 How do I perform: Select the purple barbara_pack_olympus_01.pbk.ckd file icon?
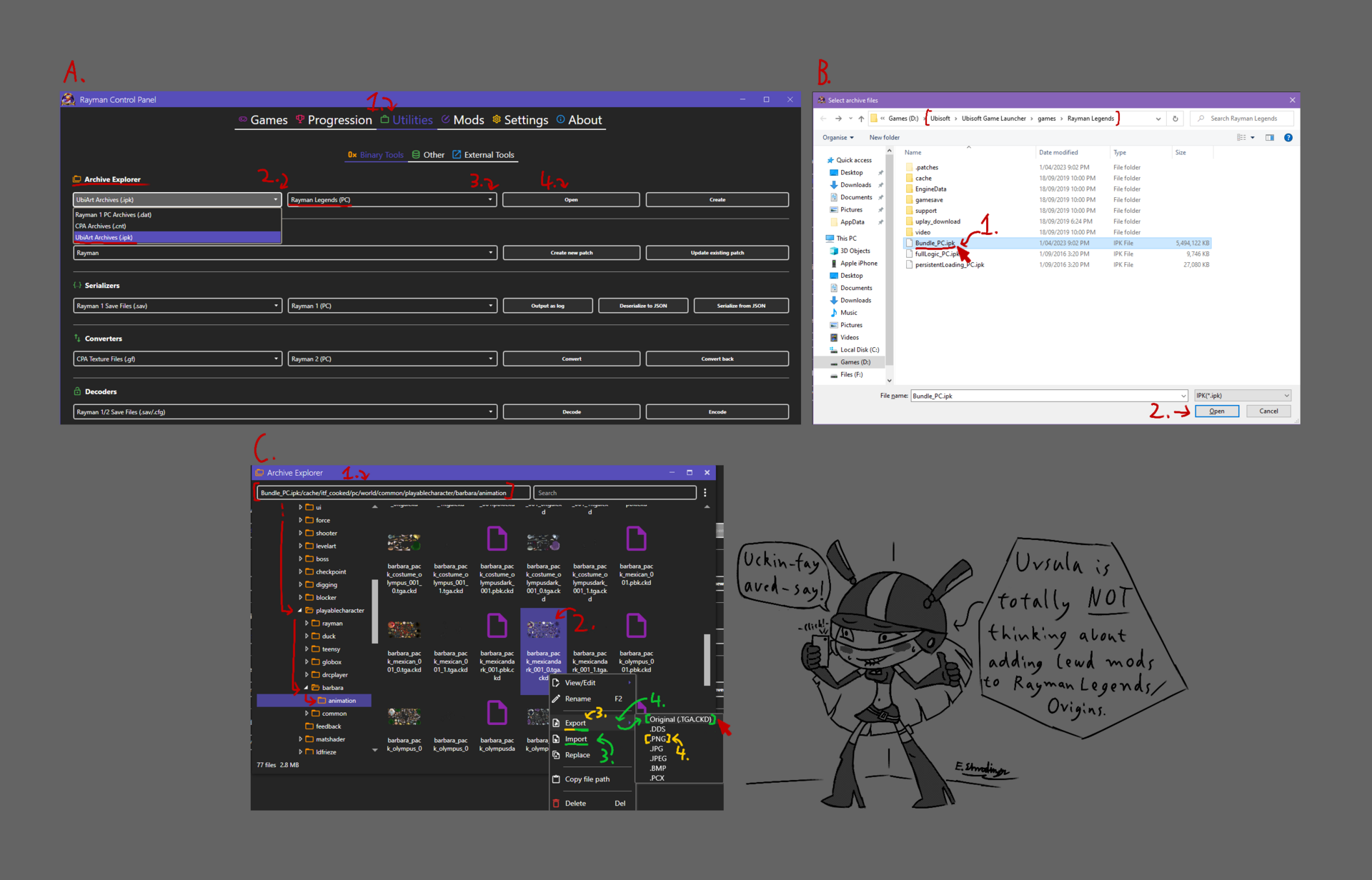(636, 626)
